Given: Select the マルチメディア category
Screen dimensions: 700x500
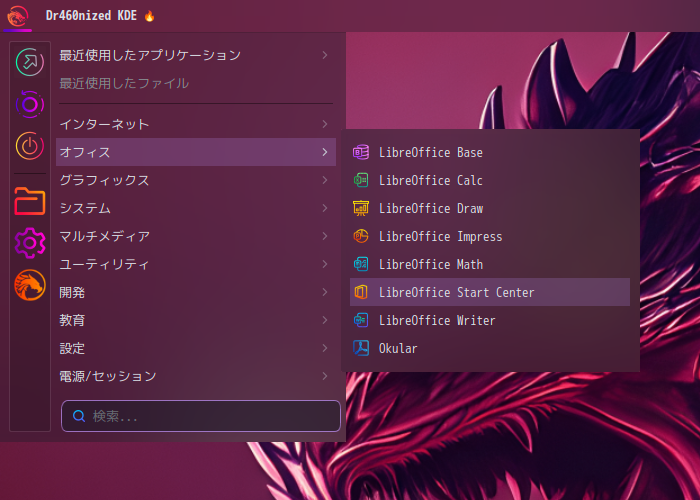Looking at the screenshot, I should (196, 236).
